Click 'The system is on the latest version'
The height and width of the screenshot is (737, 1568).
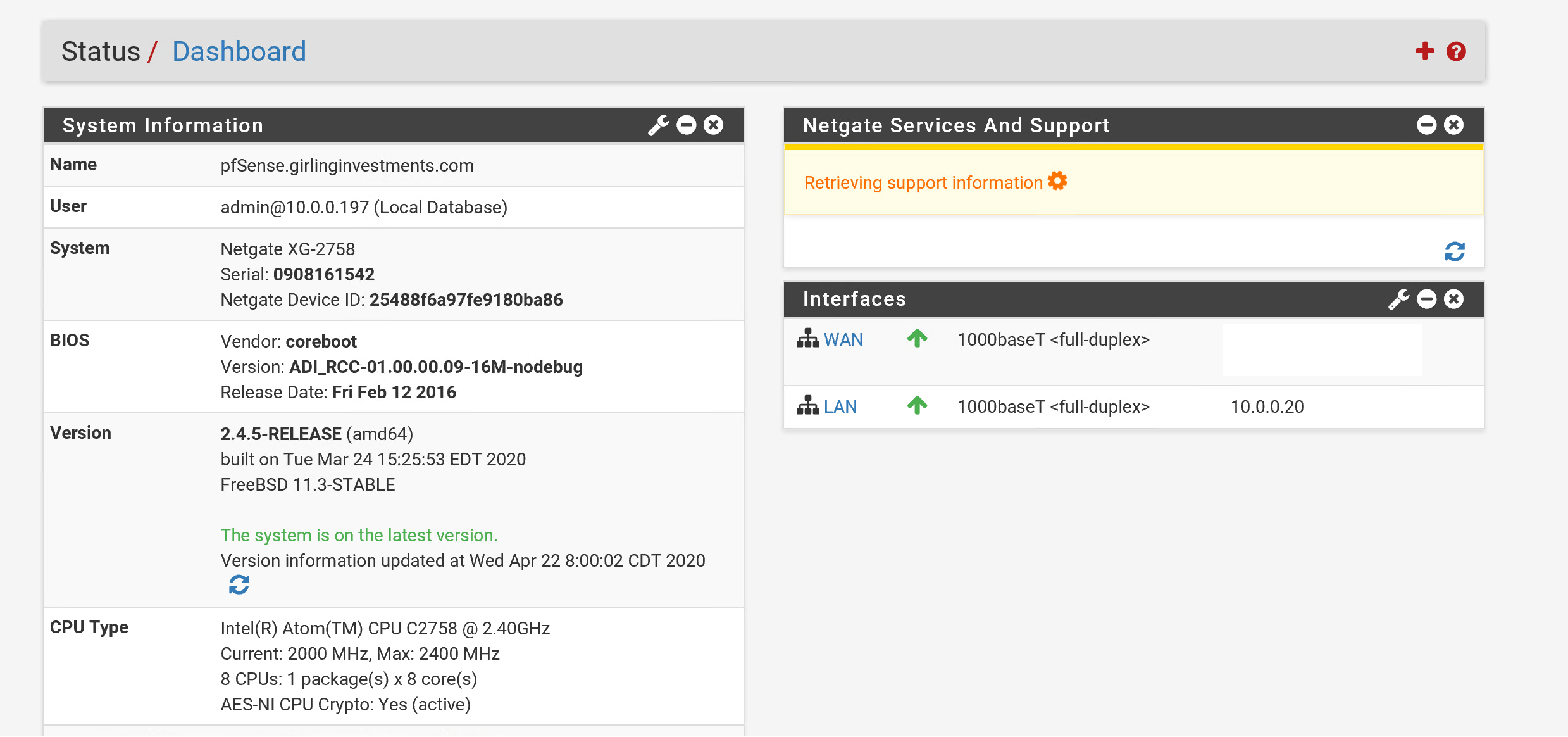tap(359, 535)
